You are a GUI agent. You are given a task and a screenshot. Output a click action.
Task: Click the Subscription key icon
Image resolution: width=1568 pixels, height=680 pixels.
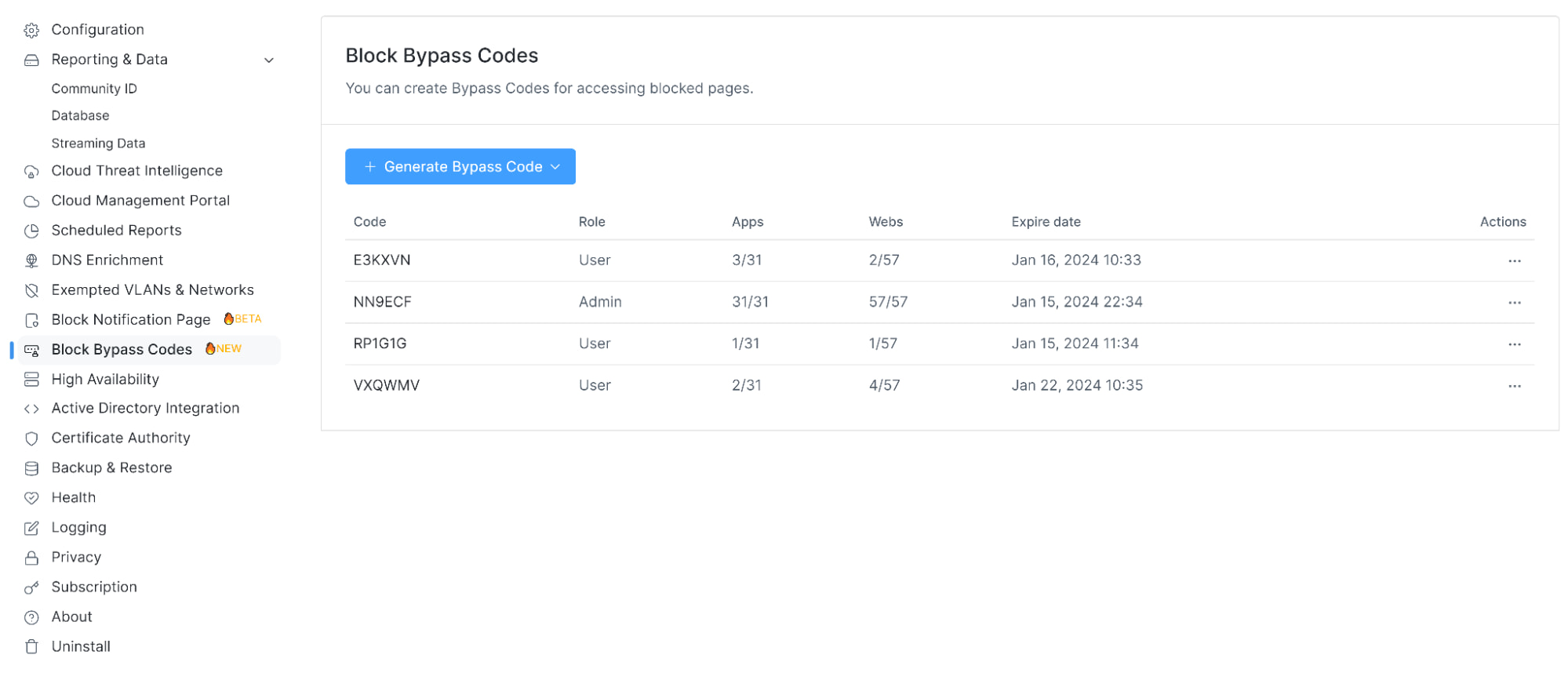[31, 588]
